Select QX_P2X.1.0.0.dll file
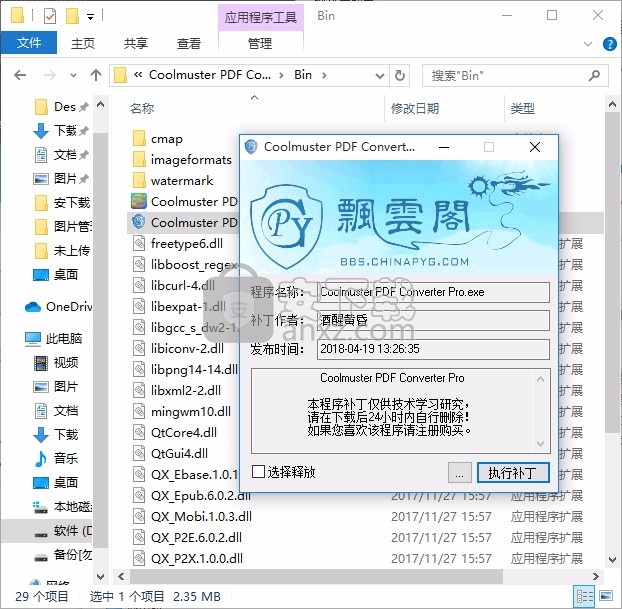622x609 pixels. pos(196,558)
